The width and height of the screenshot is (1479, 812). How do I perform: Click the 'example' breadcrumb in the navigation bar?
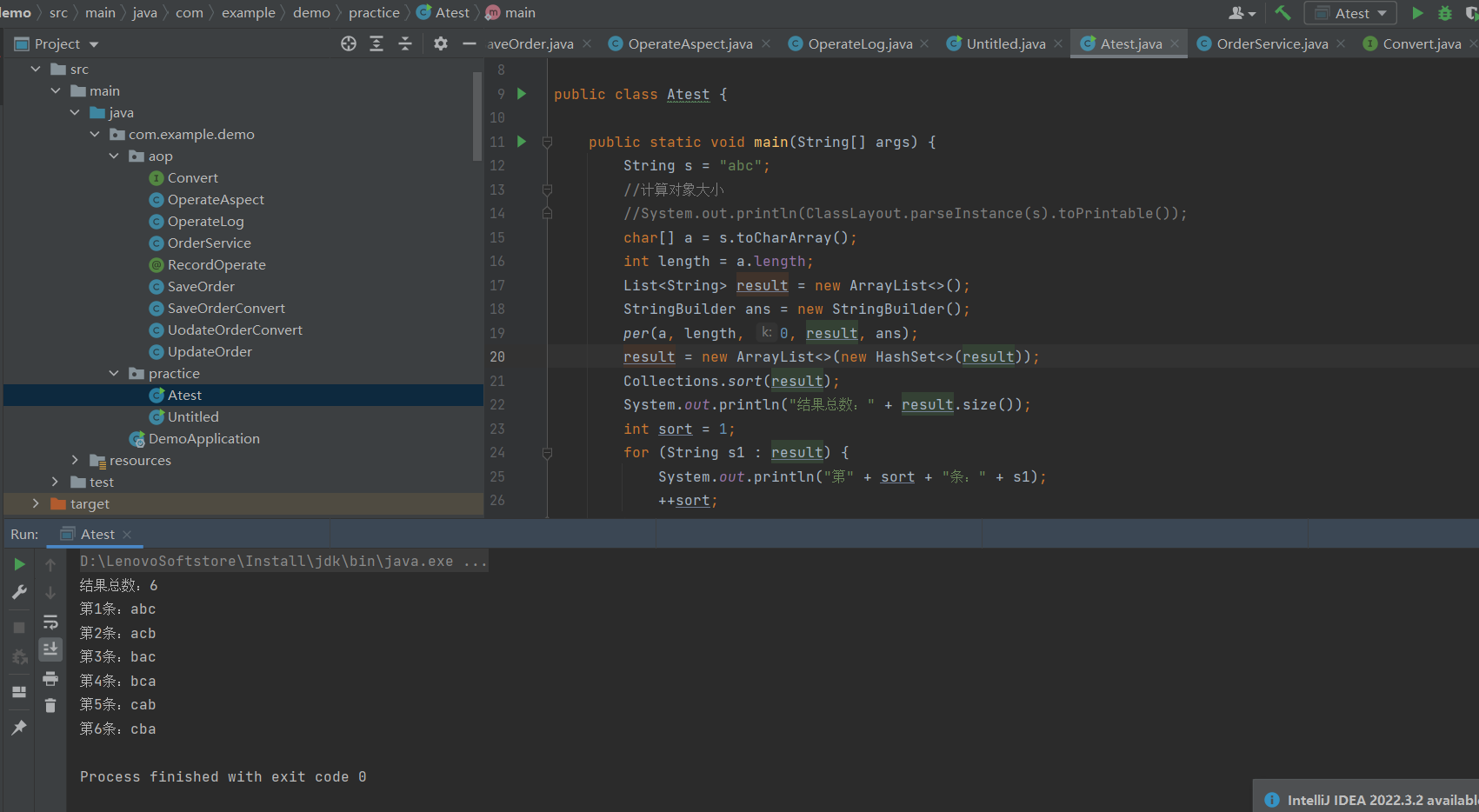248,13
